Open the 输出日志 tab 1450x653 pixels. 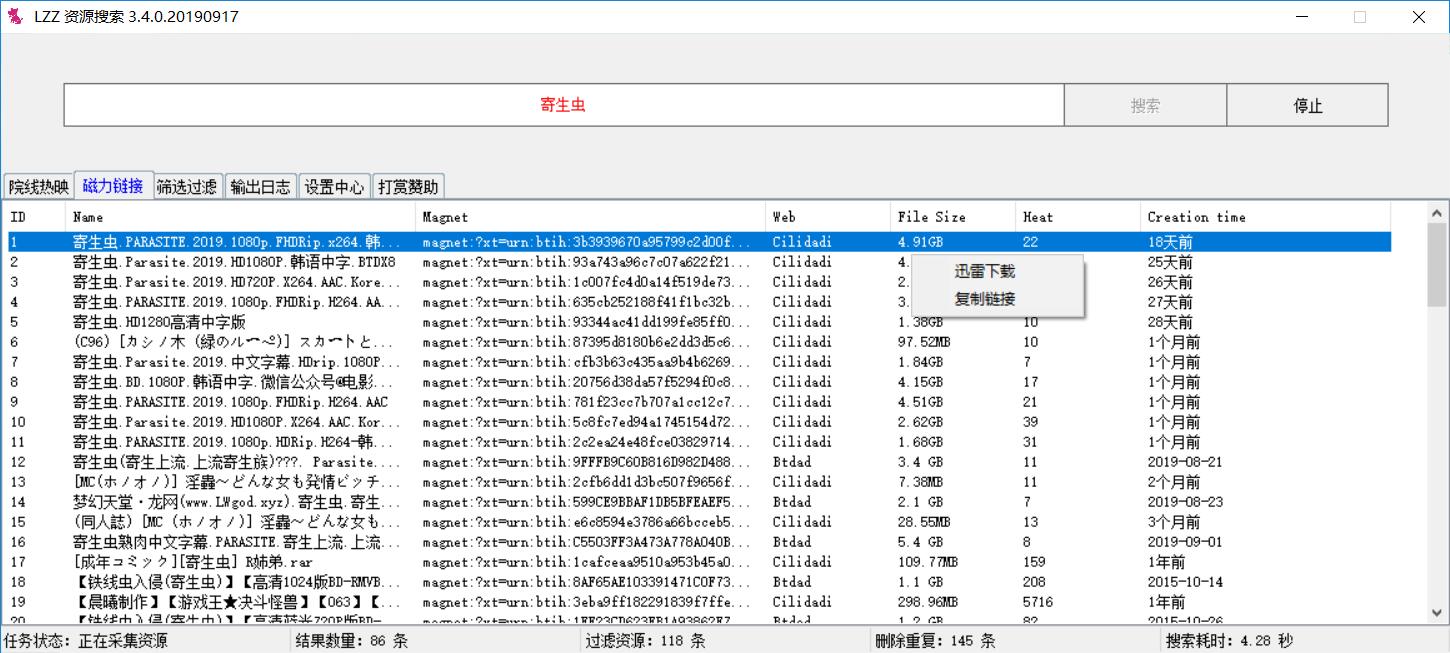coord(261,185)
